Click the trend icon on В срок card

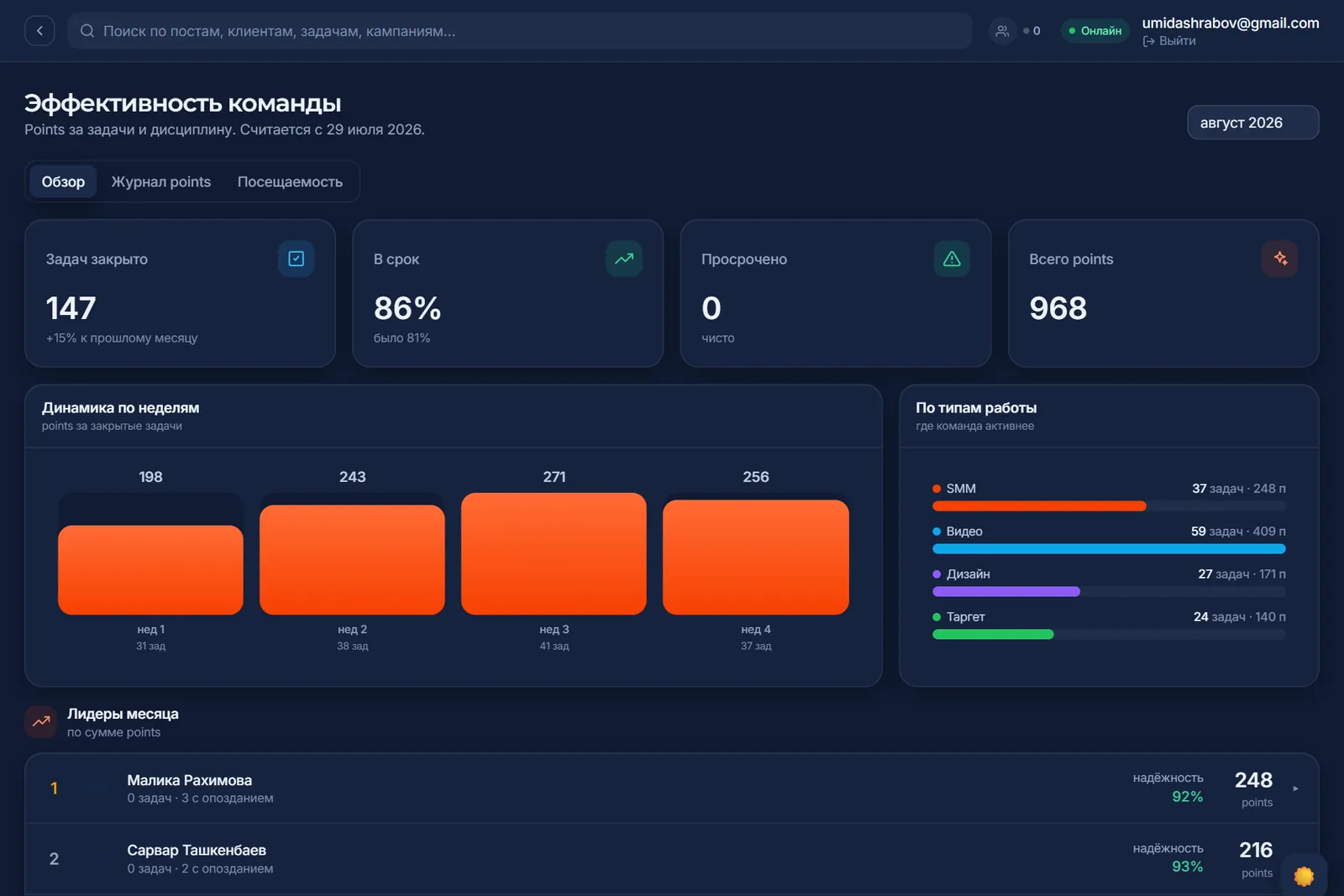(624, 259)
